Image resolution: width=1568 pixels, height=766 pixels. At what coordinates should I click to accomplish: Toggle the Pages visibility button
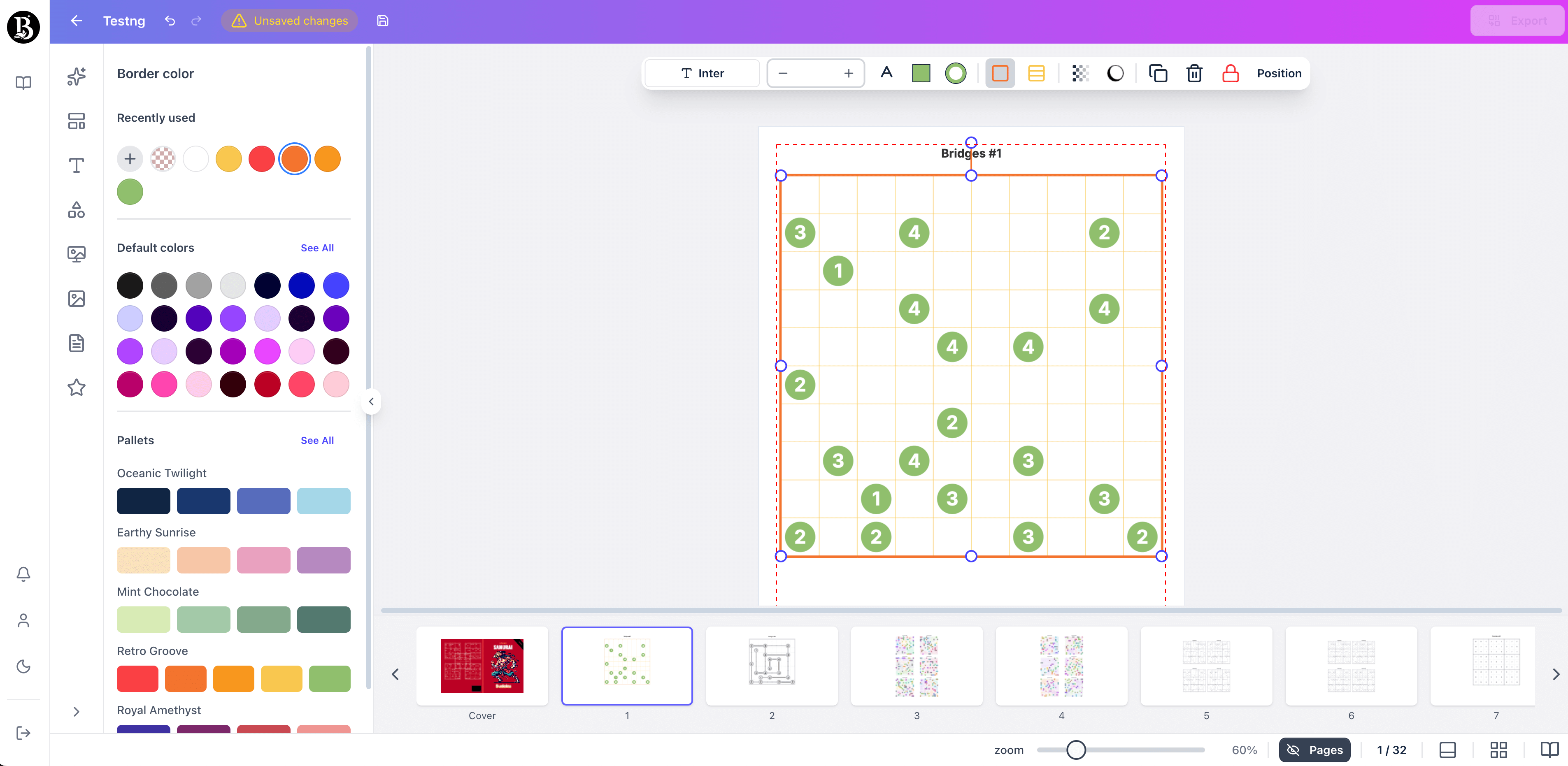[1314, 750]
